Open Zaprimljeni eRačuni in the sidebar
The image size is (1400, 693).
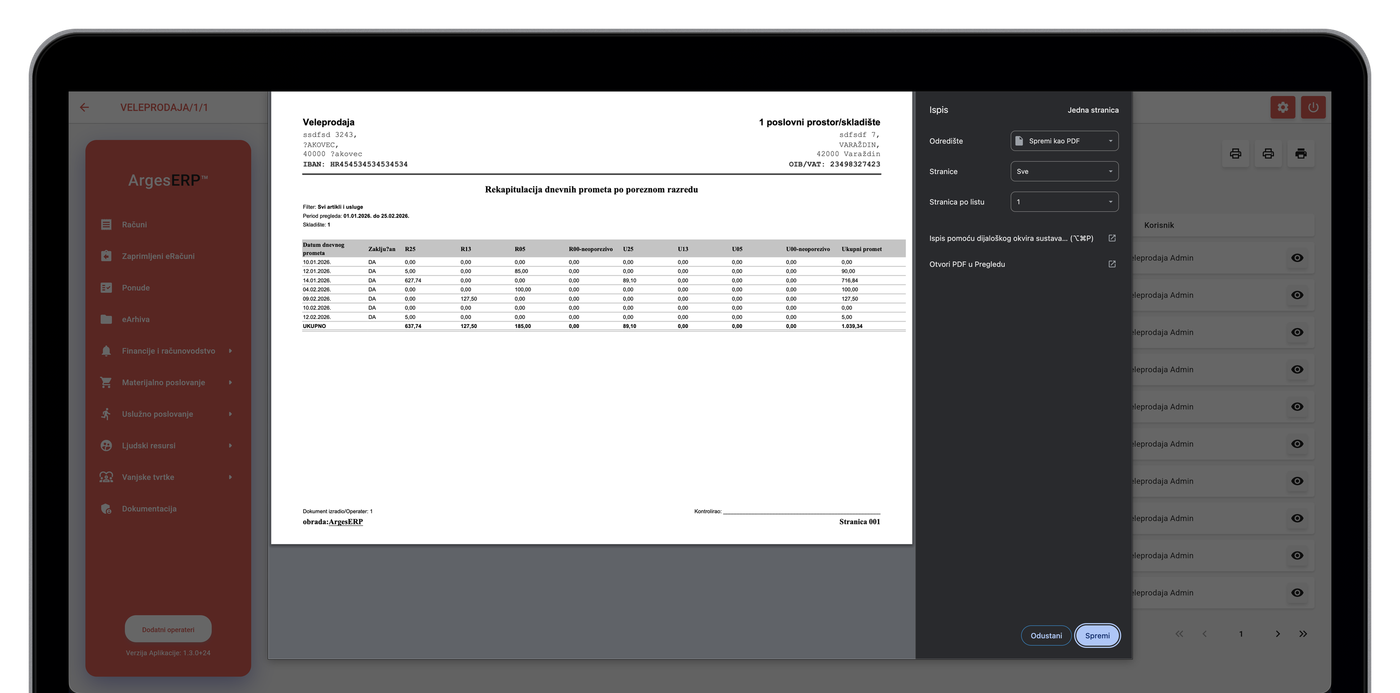pyautogui.click(x=157, y=256)
